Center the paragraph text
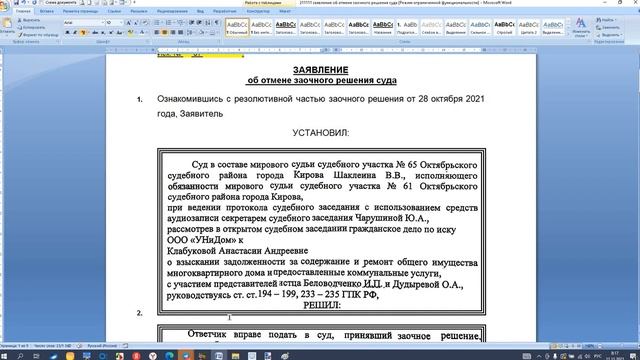This screenshot has width=640, height=360. [164, 32]
